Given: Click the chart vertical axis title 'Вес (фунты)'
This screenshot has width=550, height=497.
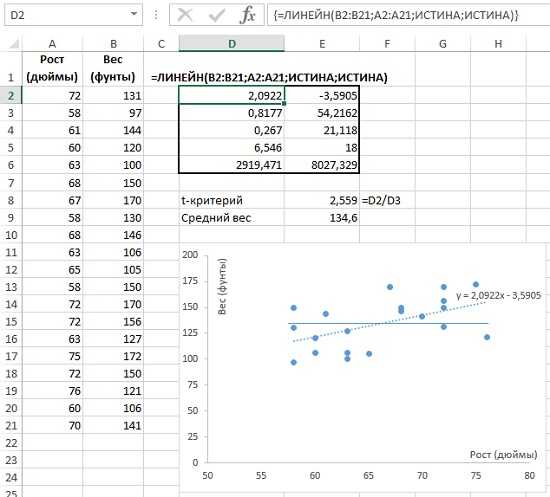Looking at the screenshot, I should (222, 286).
